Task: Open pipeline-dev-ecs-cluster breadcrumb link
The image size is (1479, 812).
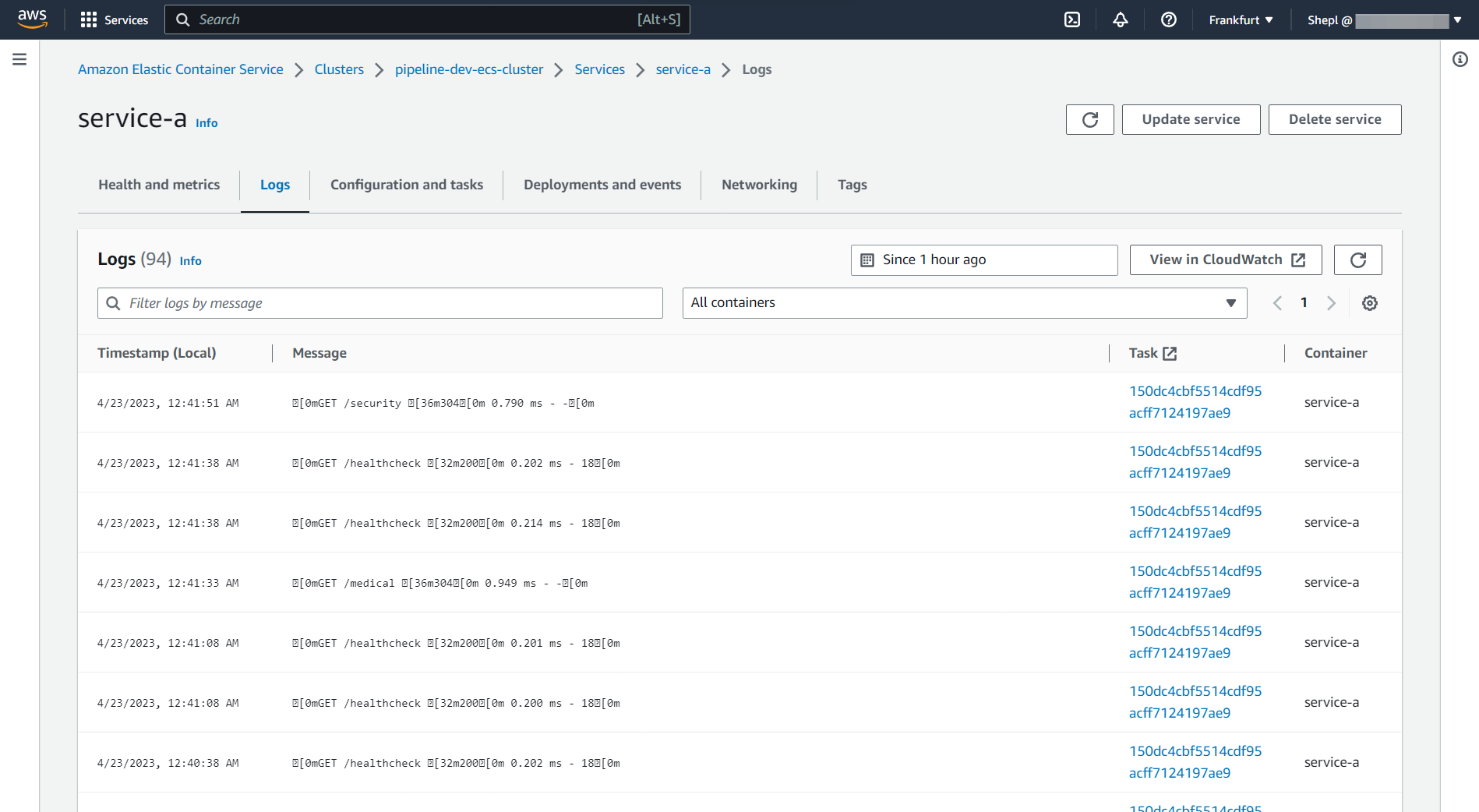Action: tap(469, 69)
